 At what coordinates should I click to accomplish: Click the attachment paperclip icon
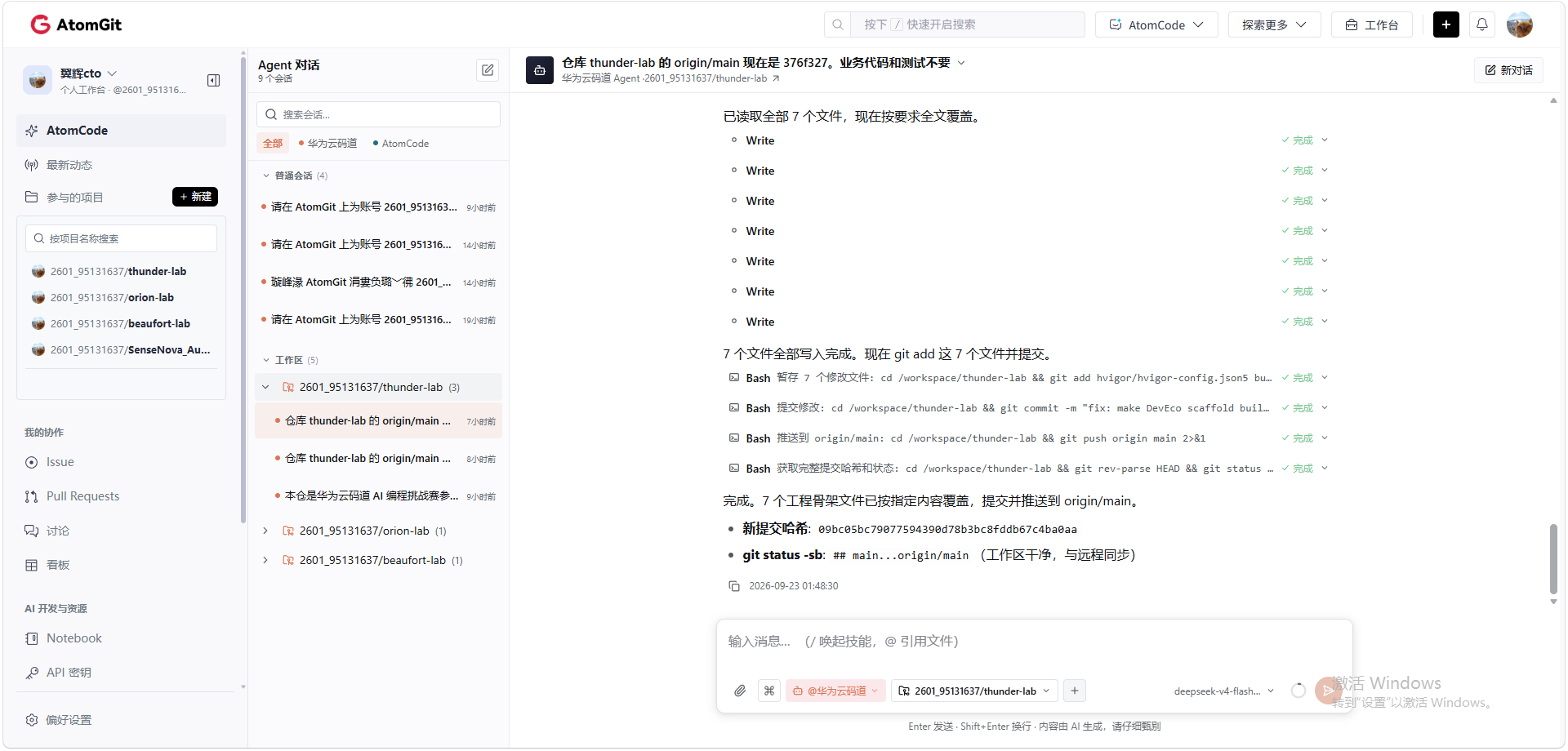pos(740,691)
